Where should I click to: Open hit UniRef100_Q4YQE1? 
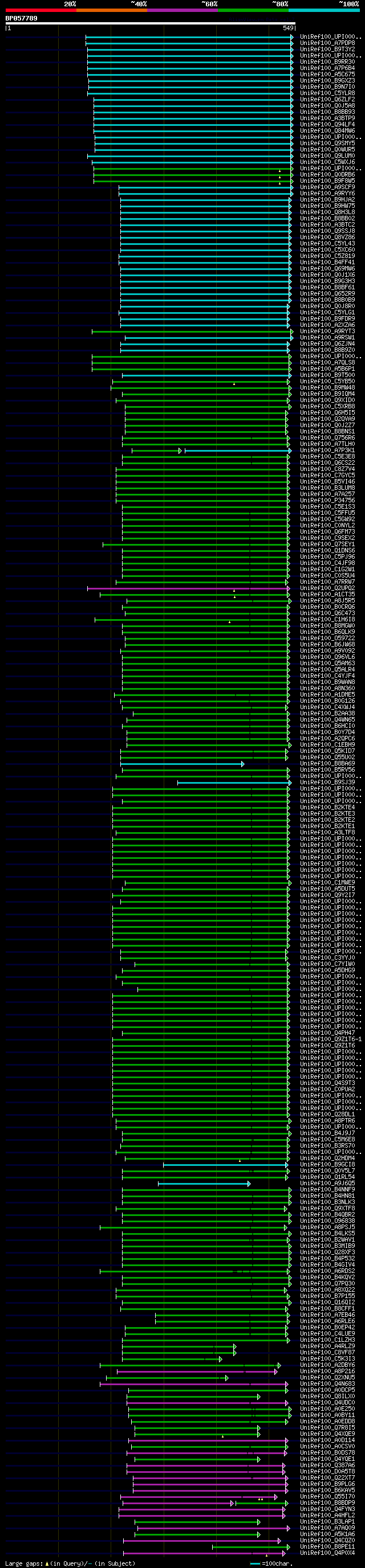coord(327,1459)
